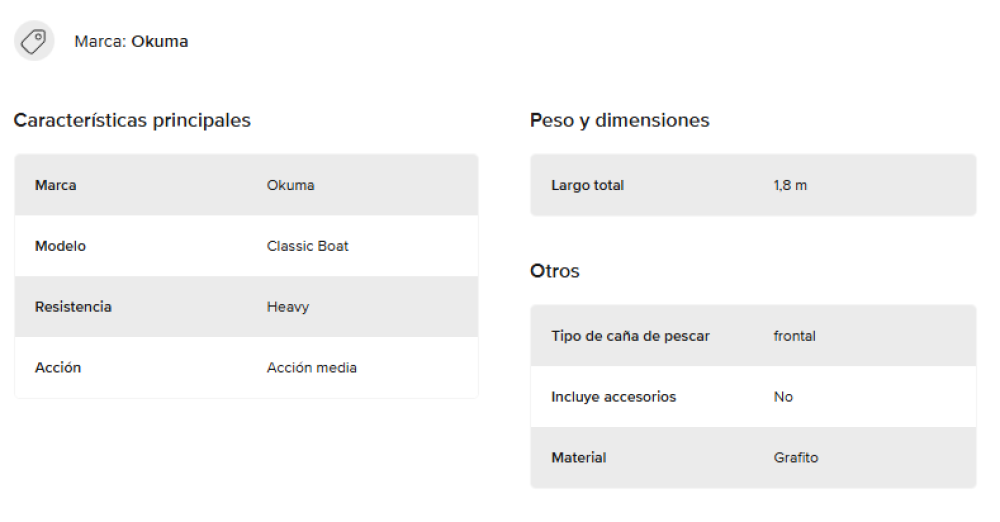Select the Acción row label
Viewport: 1000px width, 522px height.
click(x=58, y=368)
